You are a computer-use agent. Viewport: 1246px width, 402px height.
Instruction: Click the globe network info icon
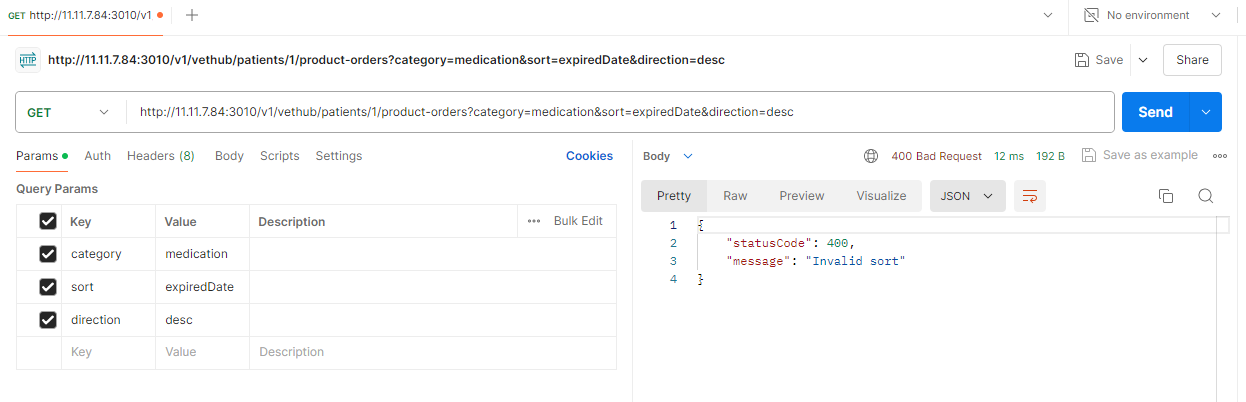click(871, 156)
